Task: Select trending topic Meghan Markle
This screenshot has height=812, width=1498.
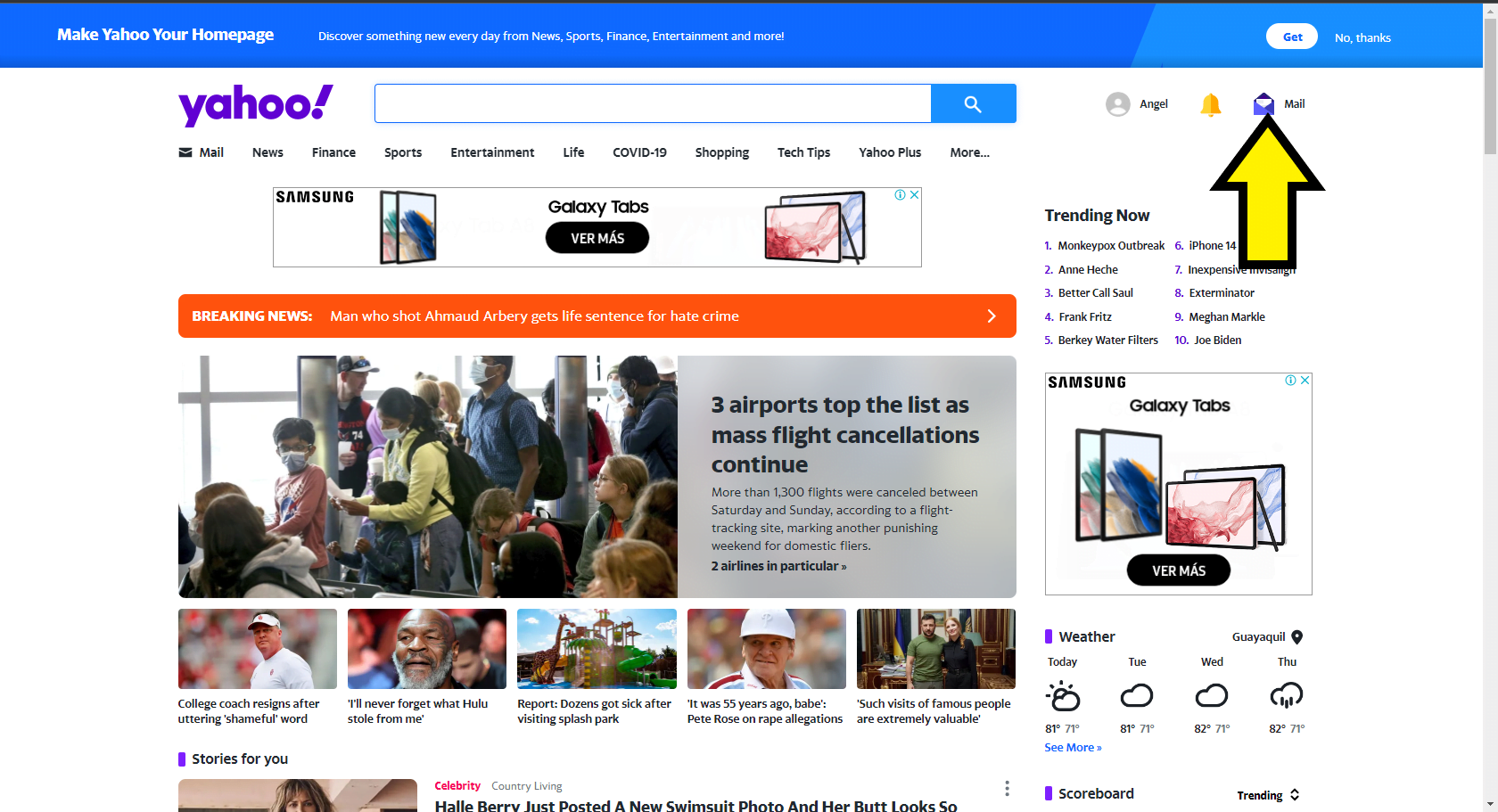Action: pyautogui.click(x=1227, y=317)
